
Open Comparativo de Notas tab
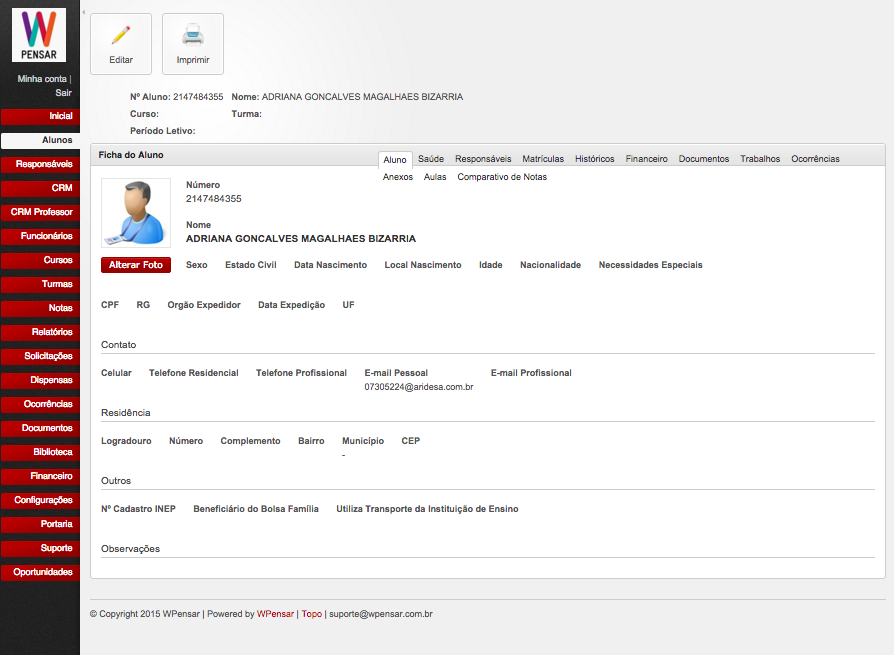(x=502, y=177)
